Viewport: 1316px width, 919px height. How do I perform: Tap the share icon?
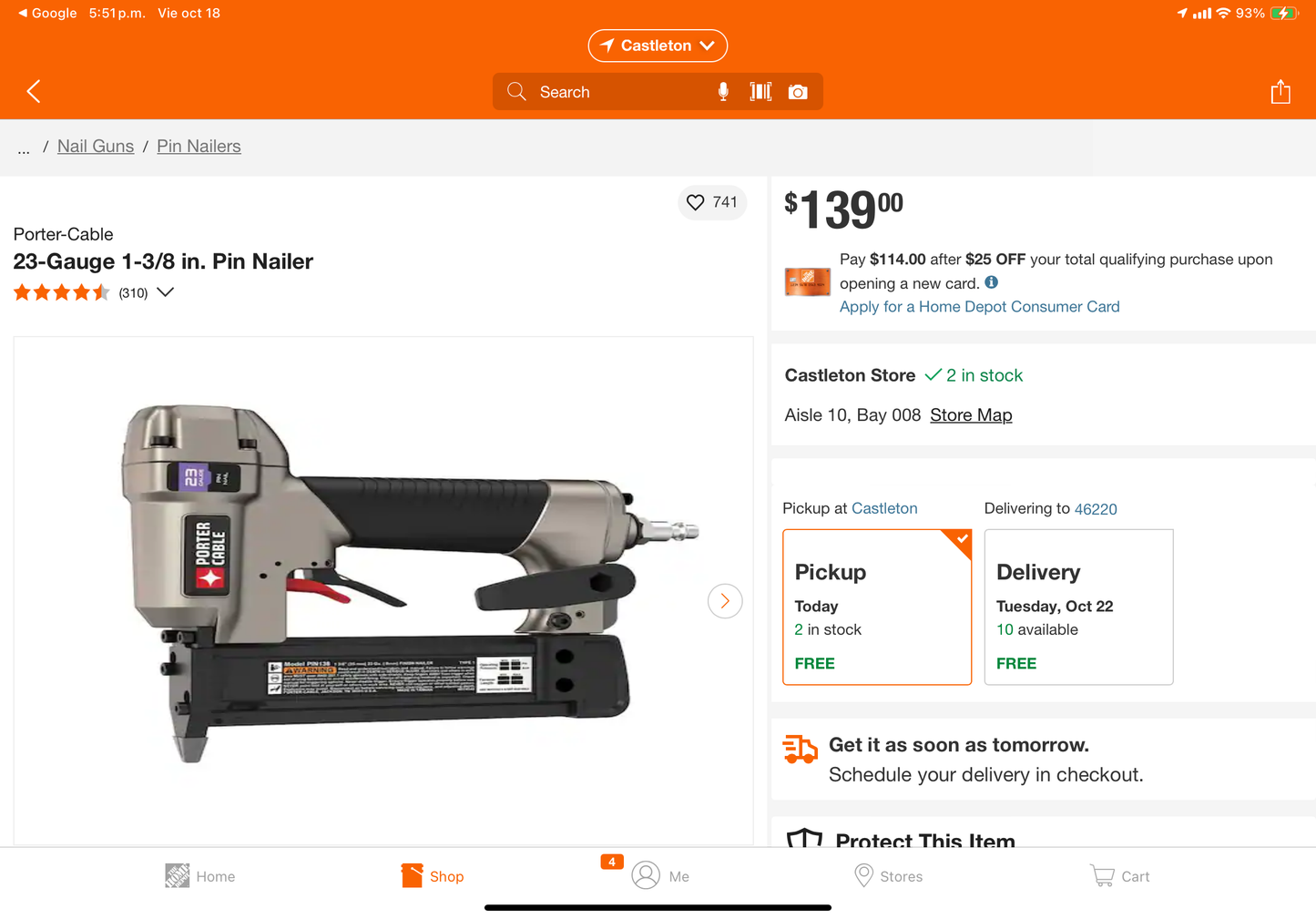tap(1280, 91)
